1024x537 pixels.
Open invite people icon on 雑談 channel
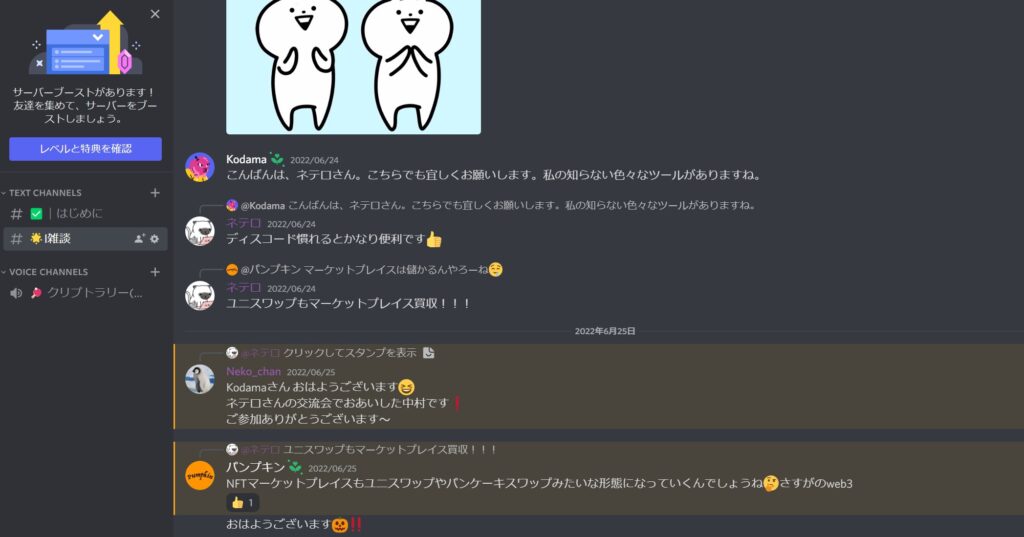tap(139, 239)
